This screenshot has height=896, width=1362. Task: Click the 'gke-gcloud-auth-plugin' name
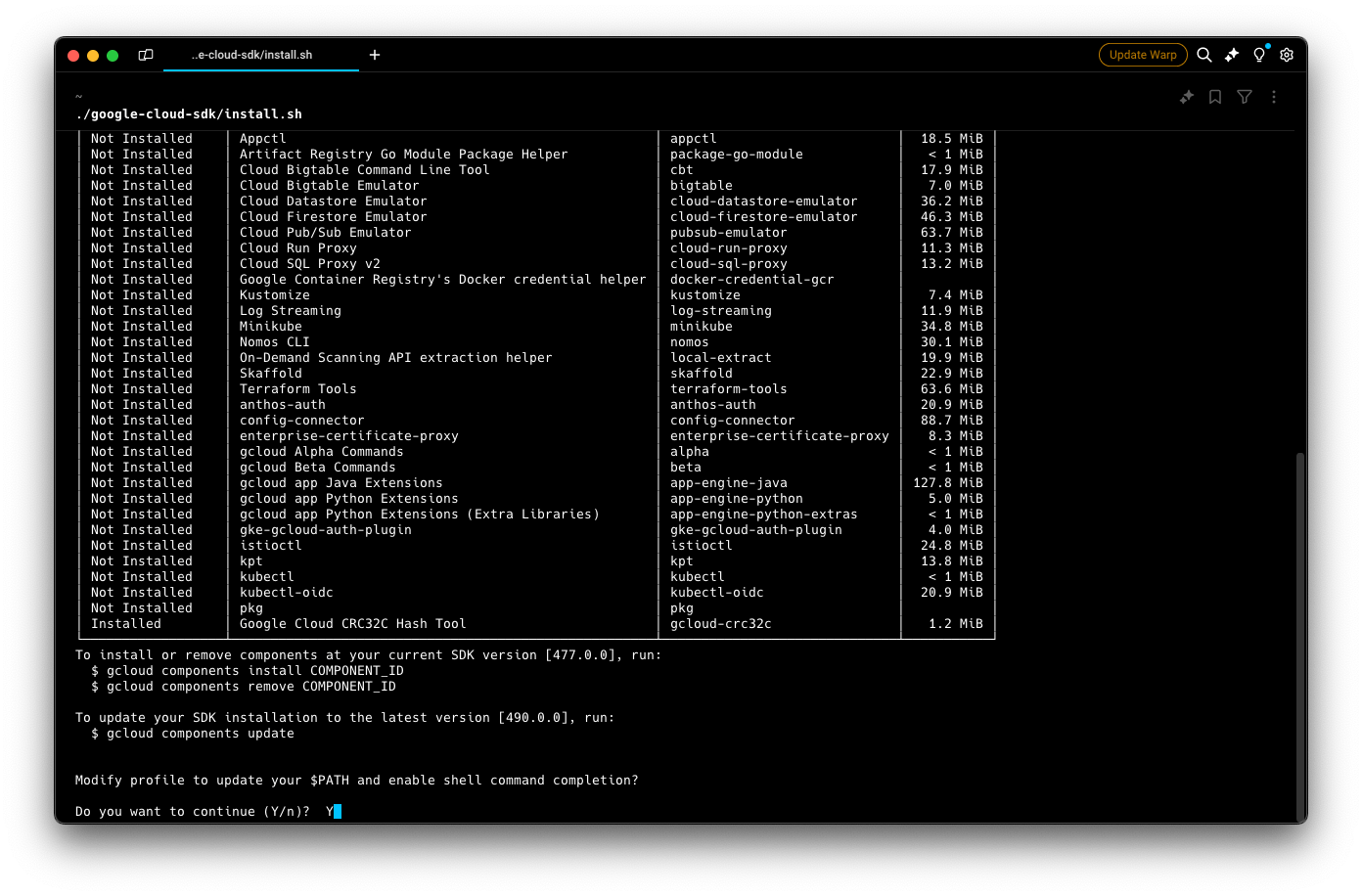tap(326, 530)
